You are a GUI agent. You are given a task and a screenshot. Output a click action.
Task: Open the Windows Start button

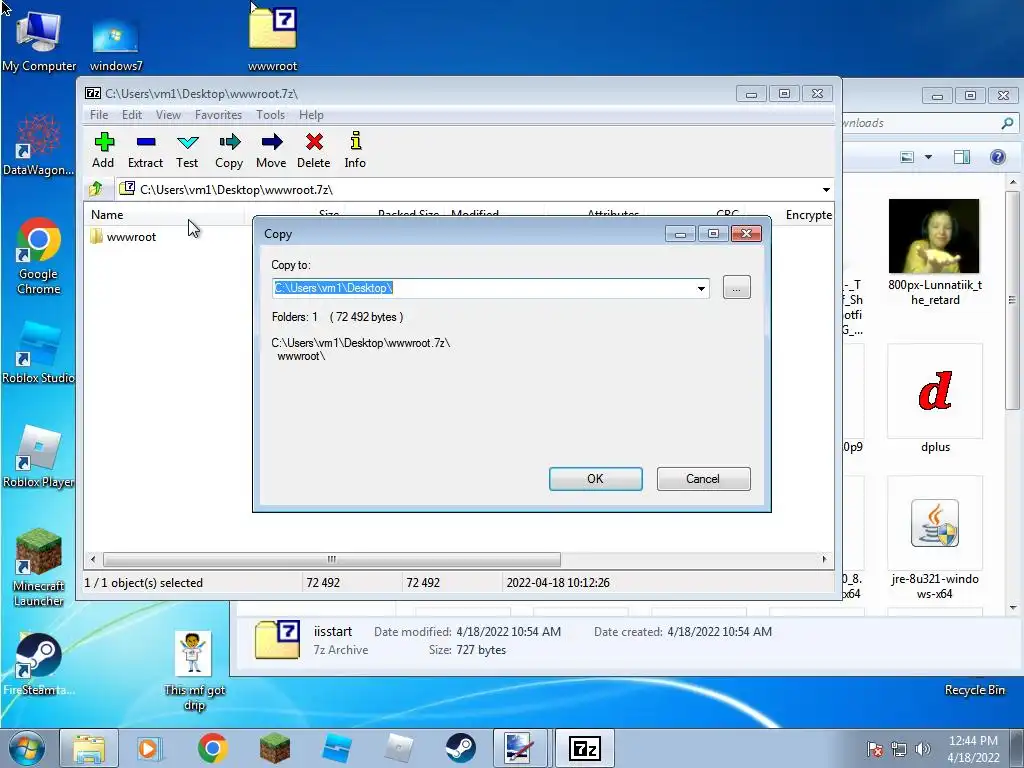point(27,748)
